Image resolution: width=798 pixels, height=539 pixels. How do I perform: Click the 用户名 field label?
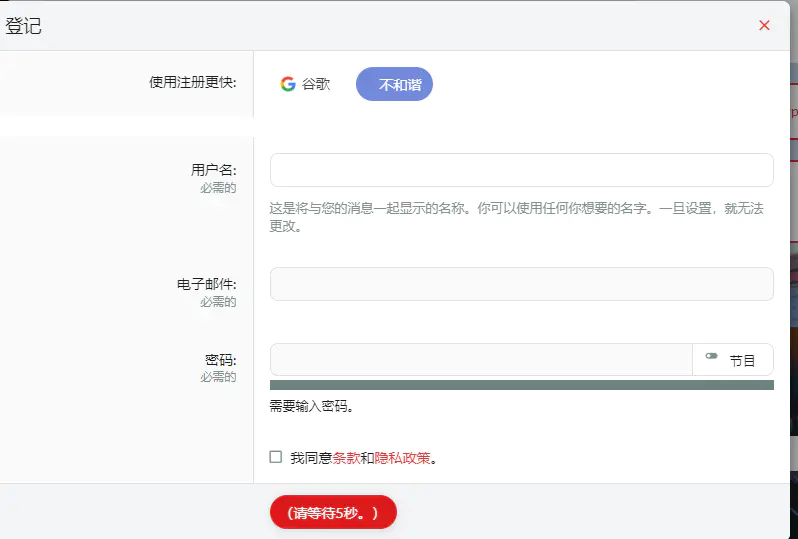pos(213,170)
